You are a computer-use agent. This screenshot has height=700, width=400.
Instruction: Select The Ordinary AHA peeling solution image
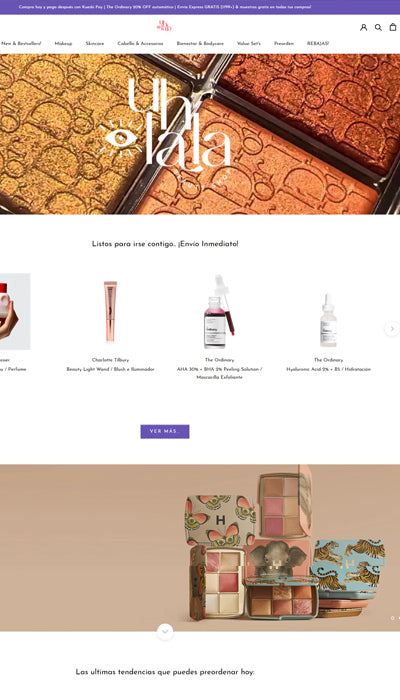(219, 312)
